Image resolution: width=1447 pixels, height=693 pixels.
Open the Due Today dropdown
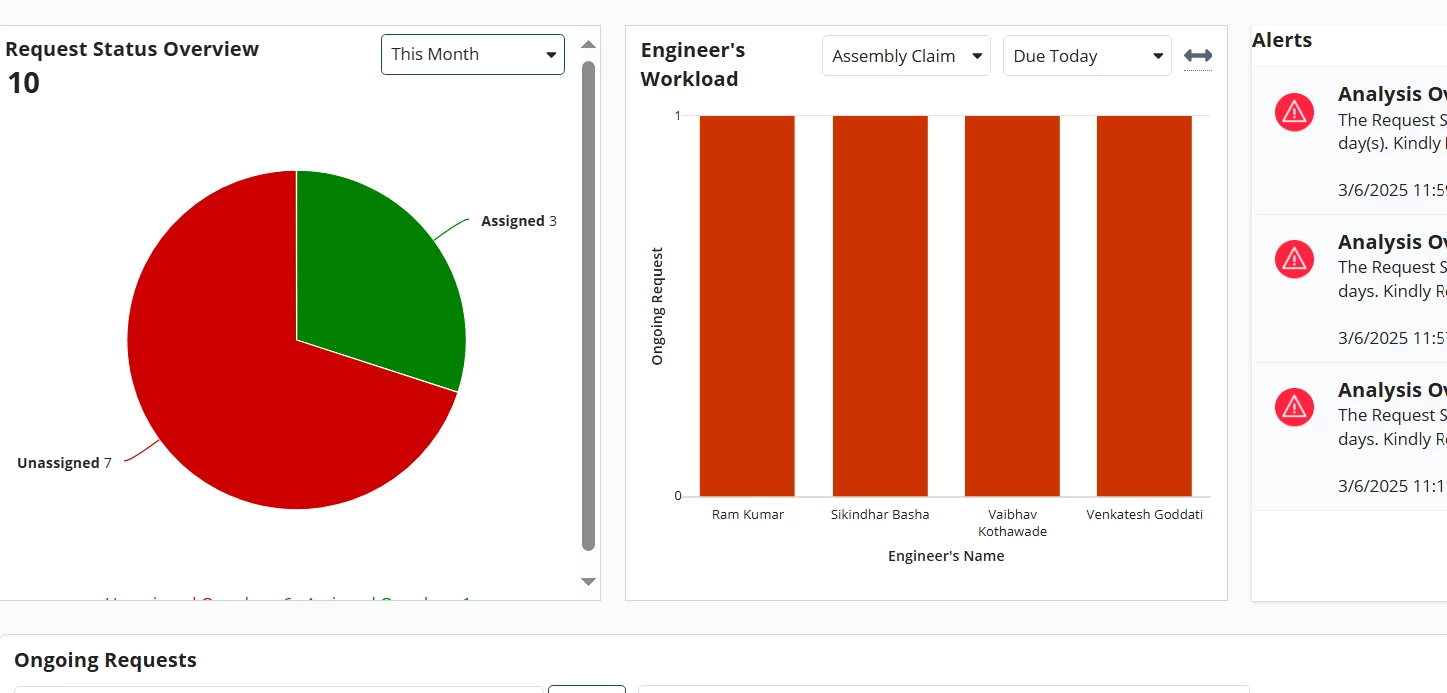click(1087, 56)
